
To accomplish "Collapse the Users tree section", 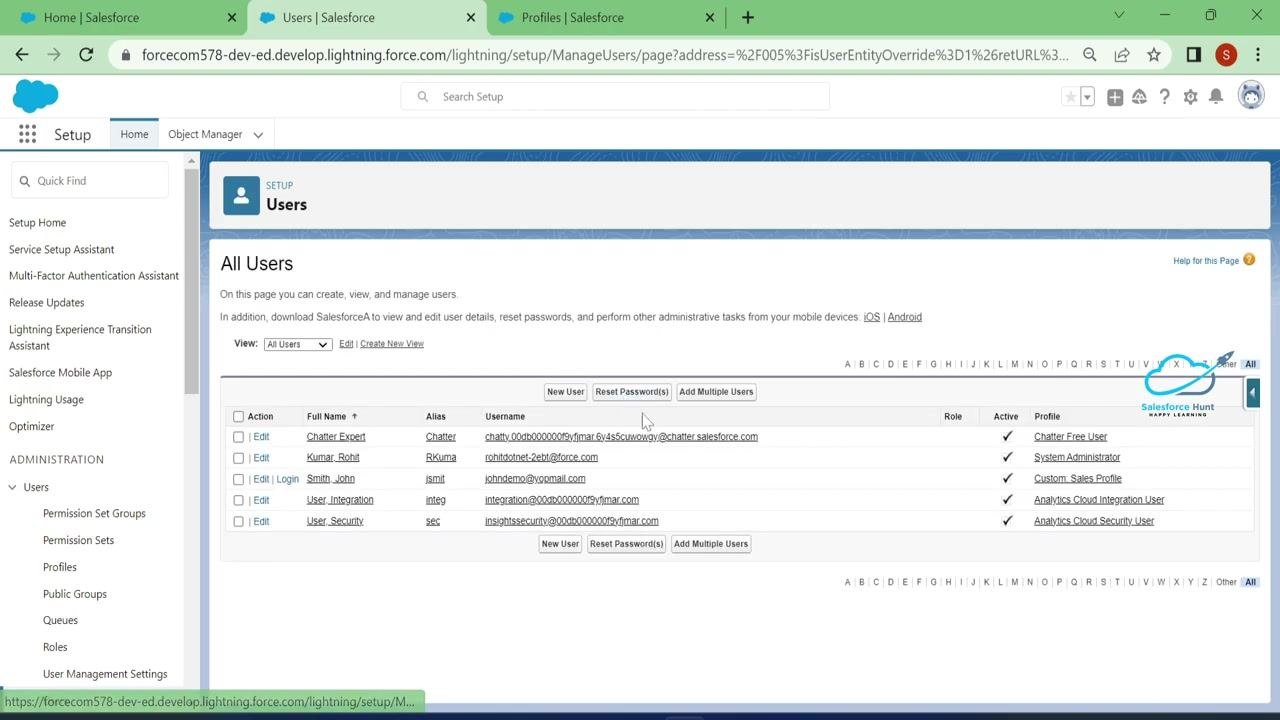I will (13, 487).
